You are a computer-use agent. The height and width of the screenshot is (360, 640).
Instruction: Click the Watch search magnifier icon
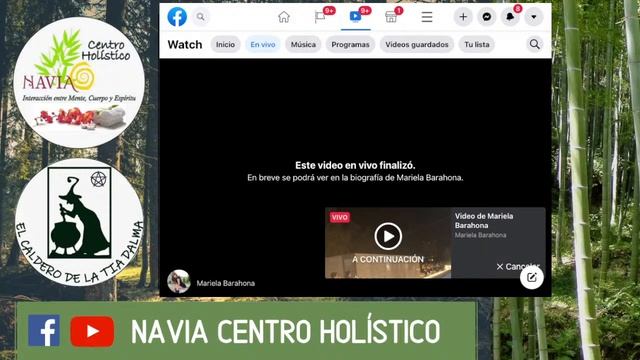pos(534,44)
